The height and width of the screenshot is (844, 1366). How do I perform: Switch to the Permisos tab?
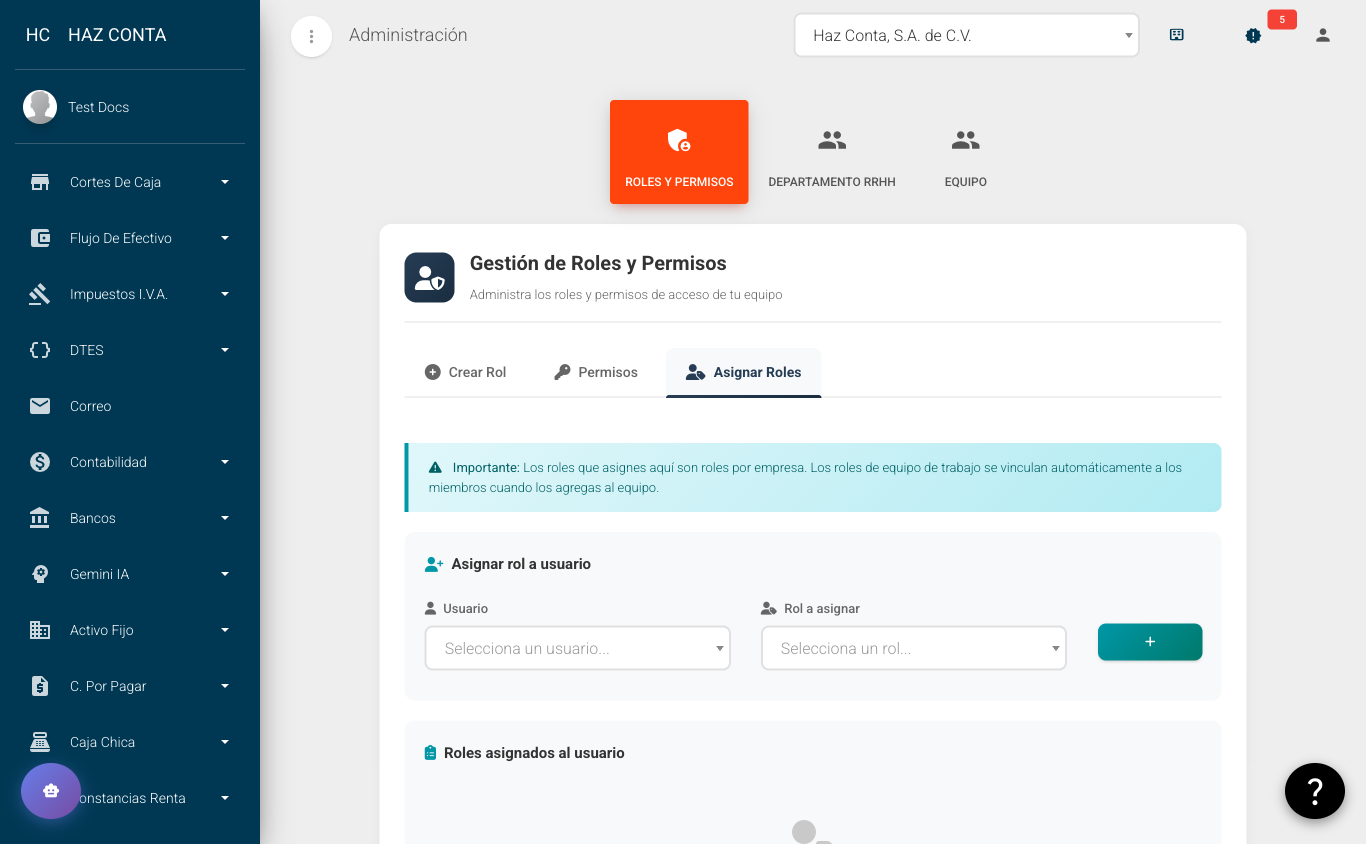pyautogui.click(x=596, y=372)
